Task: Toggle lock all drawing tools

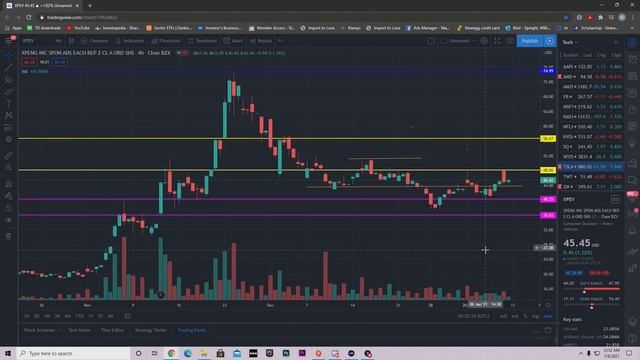Action: pyautogui.click(x=9, y=208)
